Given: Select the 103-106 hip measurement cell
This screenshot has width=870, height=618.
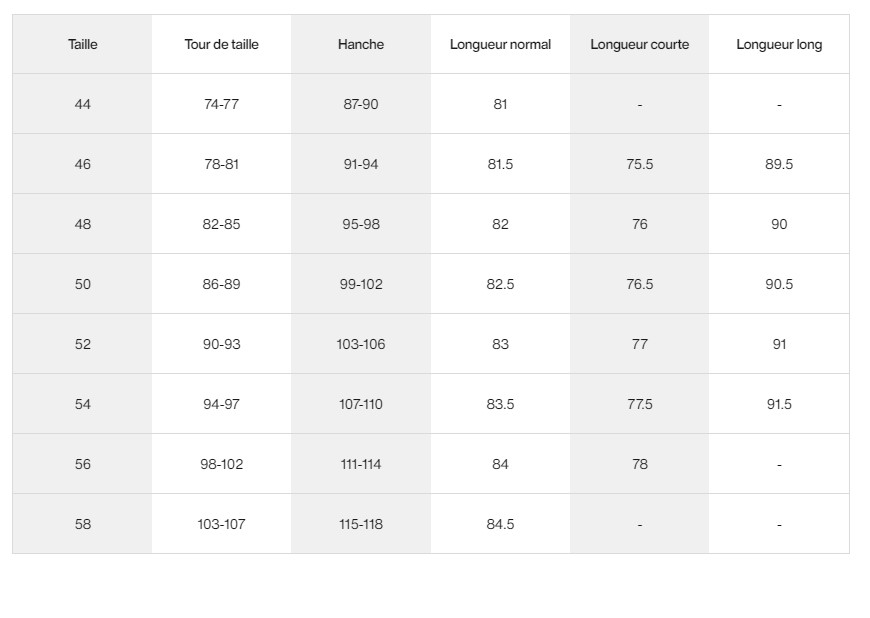Looking at the screenshot, I should pos(361,343).
